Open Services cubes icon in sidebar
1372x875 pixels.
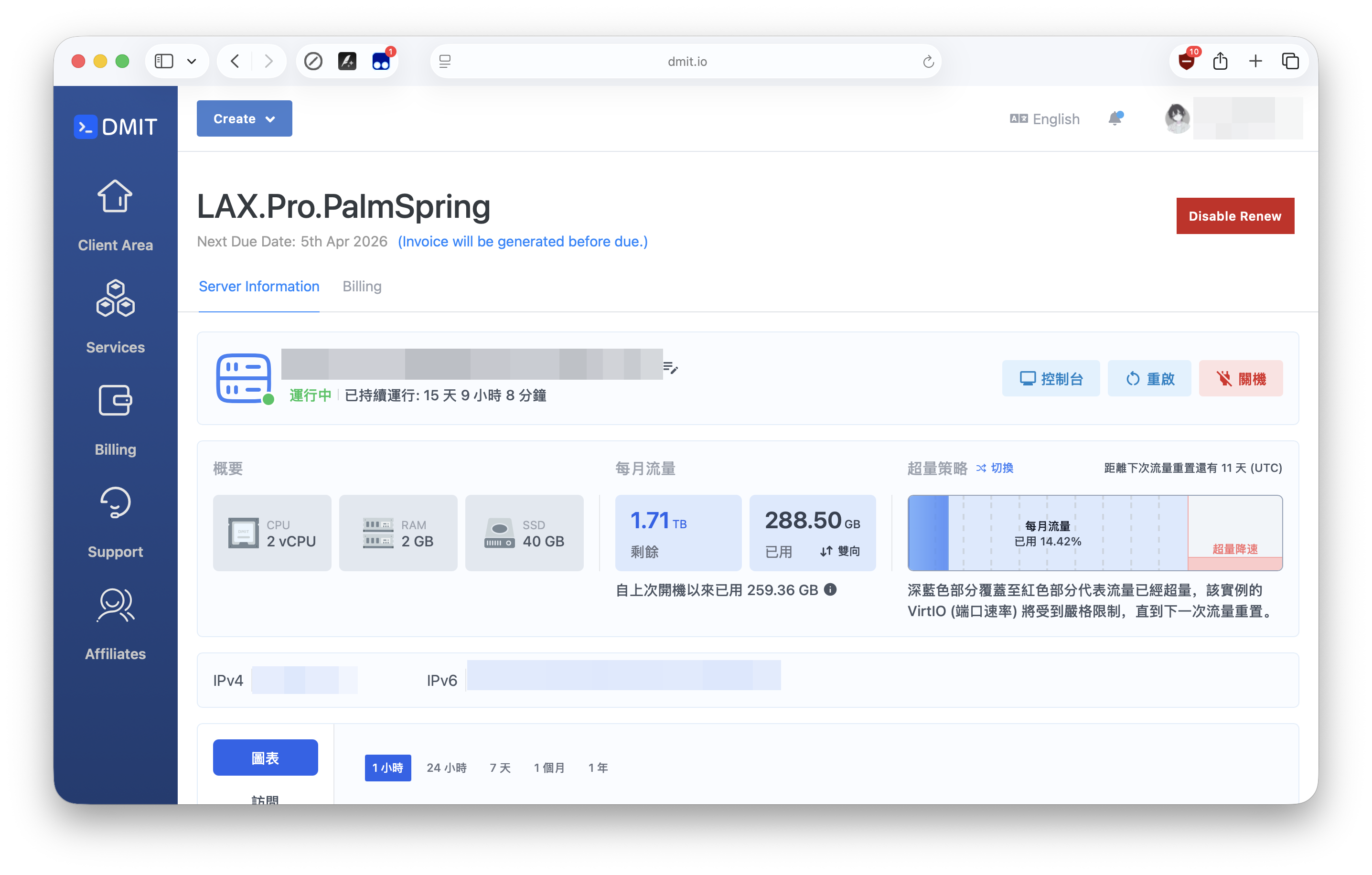[115, 298]
